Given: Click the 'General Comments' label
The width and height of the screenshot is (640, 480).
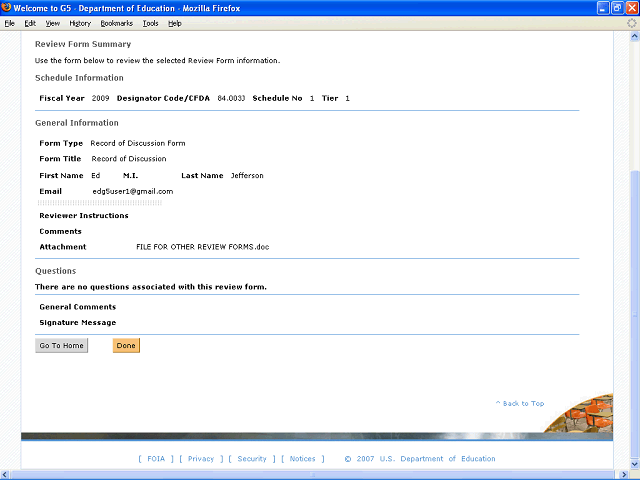Looking at the screenshot, I should [x=78, y=307].
